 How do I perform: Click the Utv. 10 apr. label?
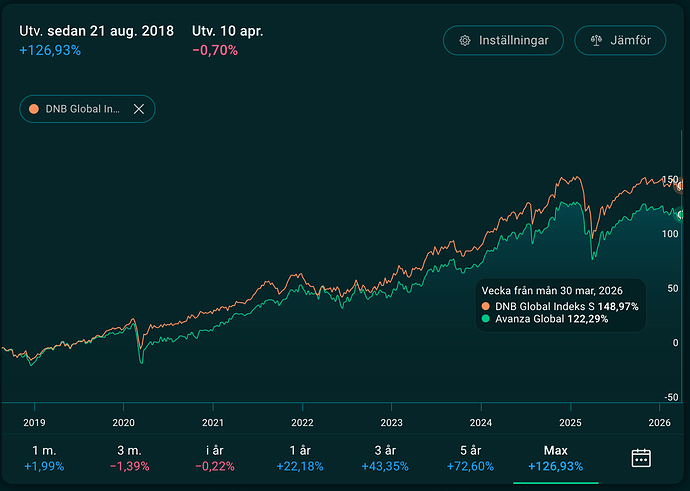click(228, 31)
